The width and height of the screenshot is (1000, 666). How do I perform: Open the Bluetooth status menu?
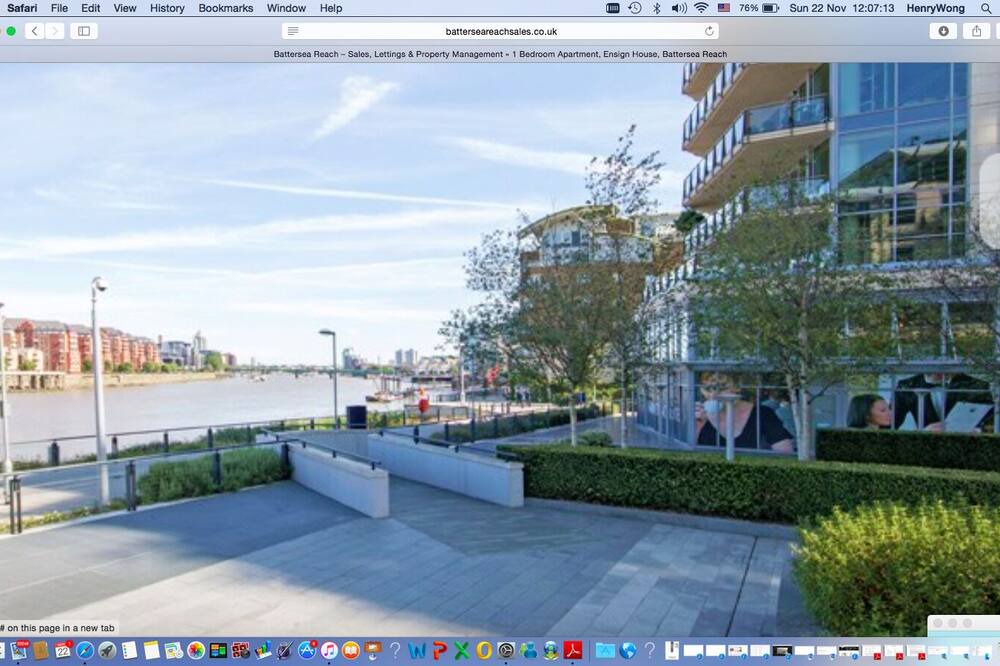(657, 8)
